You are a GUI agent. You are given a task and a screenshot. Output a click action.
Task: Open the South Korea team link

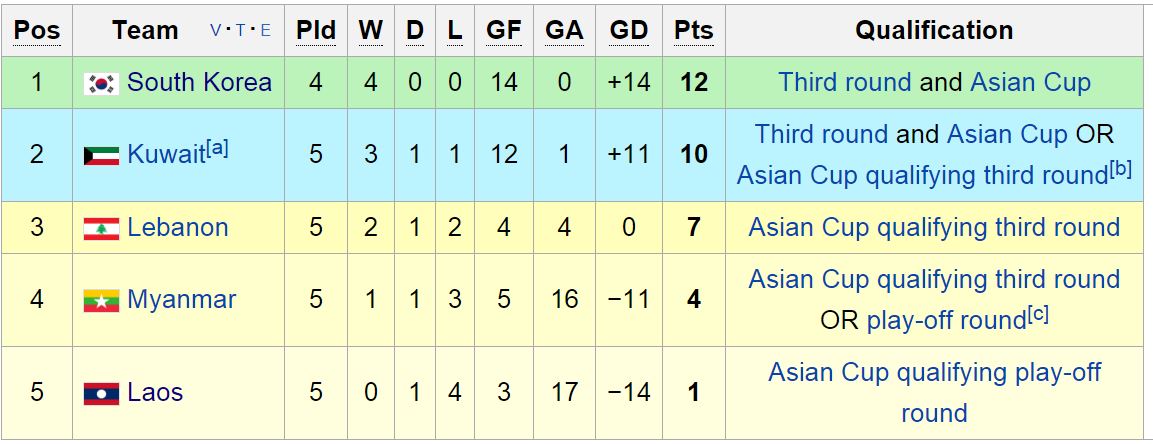[x=199, y=82]
